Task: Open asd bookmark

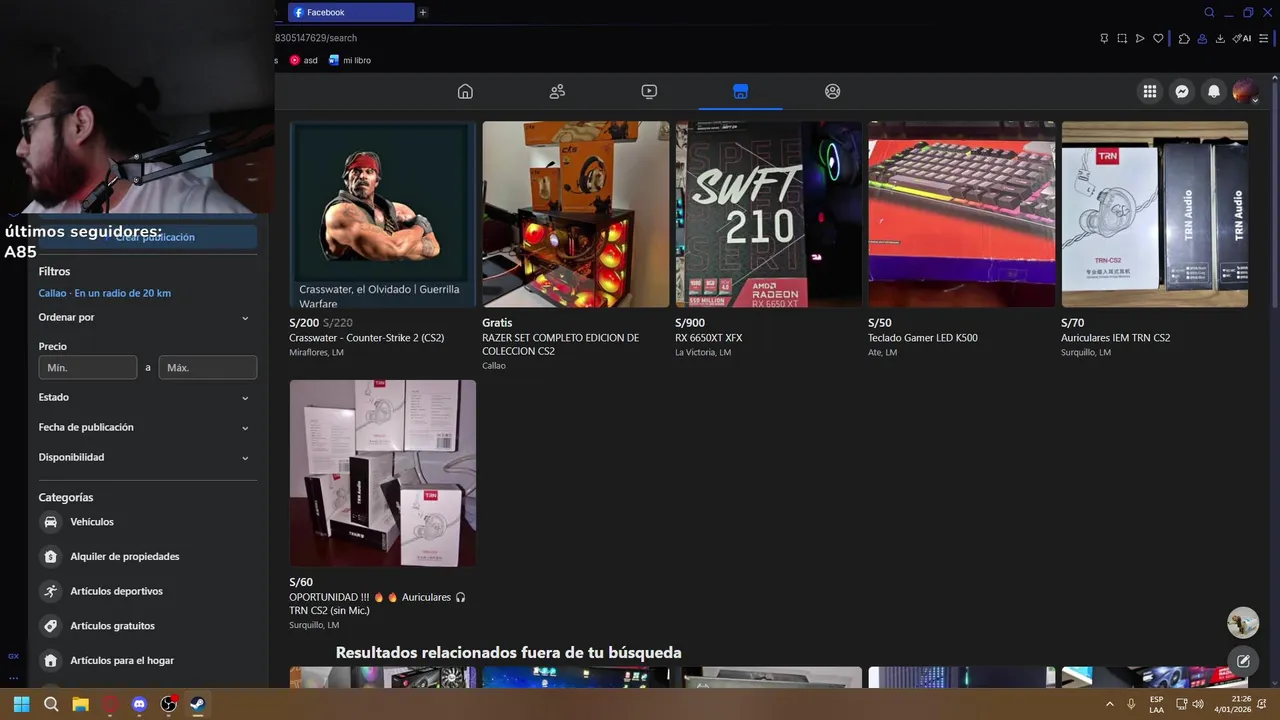Action: (304, 60)
